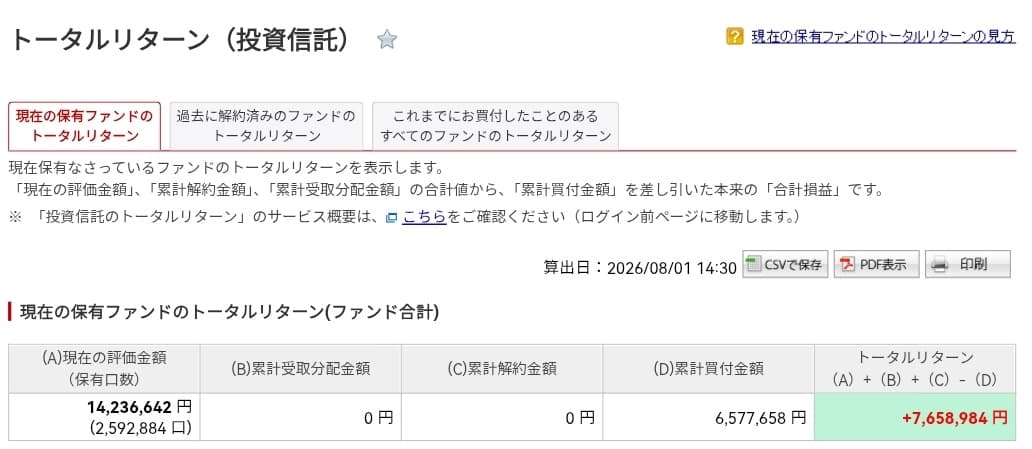The image size is (1032, 449).
Task: Click the yellow question mark help icon
Action: tap(735, 36)
